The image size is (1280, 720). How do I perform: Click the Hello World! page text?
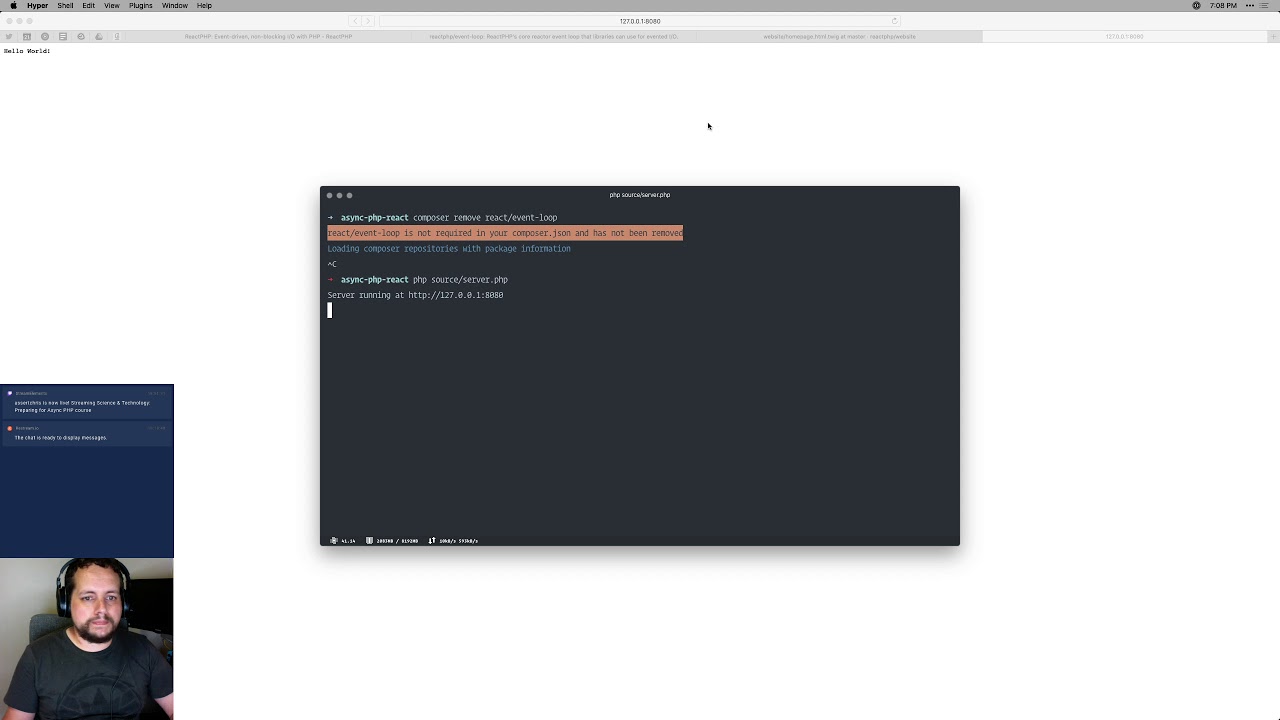(27, 51)
